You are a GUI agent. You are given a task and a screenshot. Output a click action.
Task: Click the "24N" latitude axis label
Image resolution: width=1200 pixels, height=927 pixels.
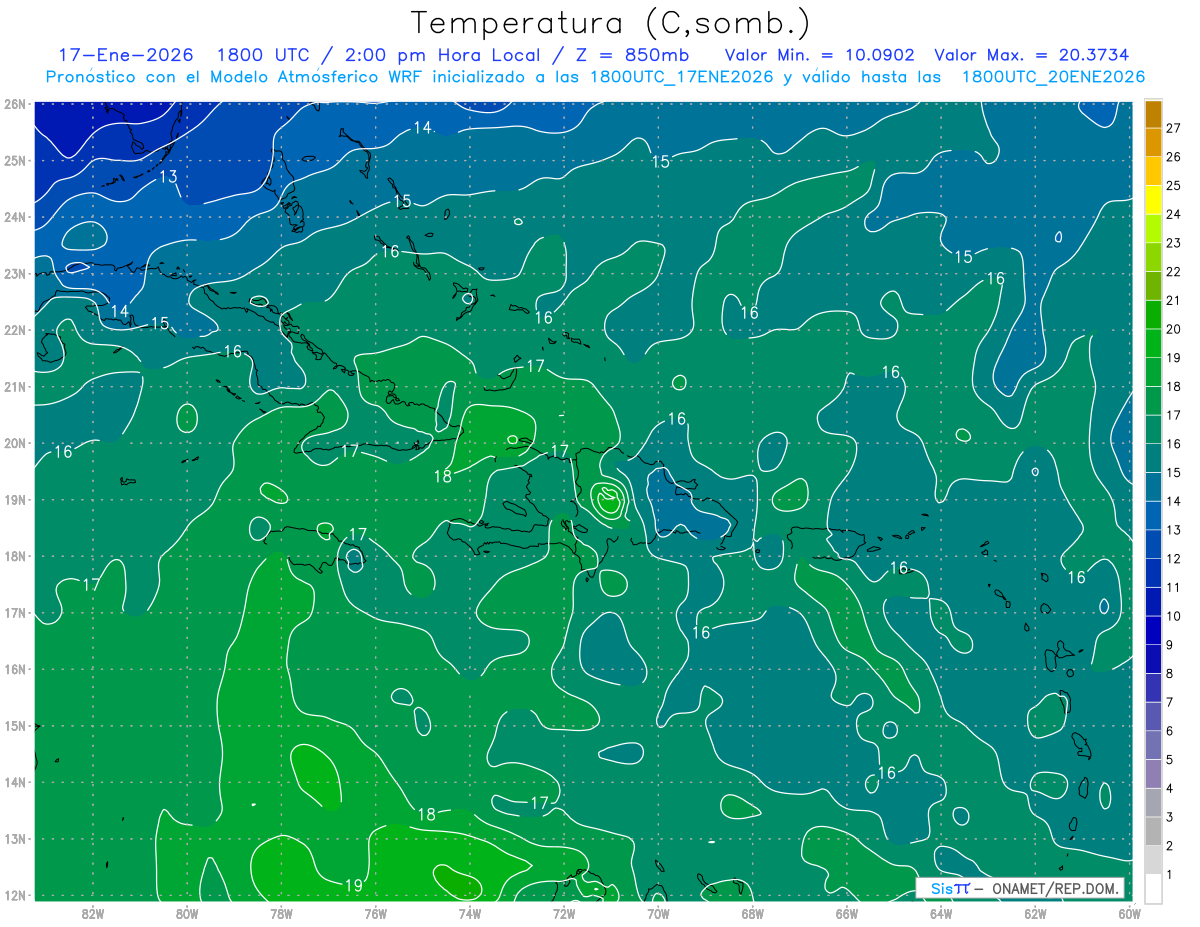click(14, 217)
